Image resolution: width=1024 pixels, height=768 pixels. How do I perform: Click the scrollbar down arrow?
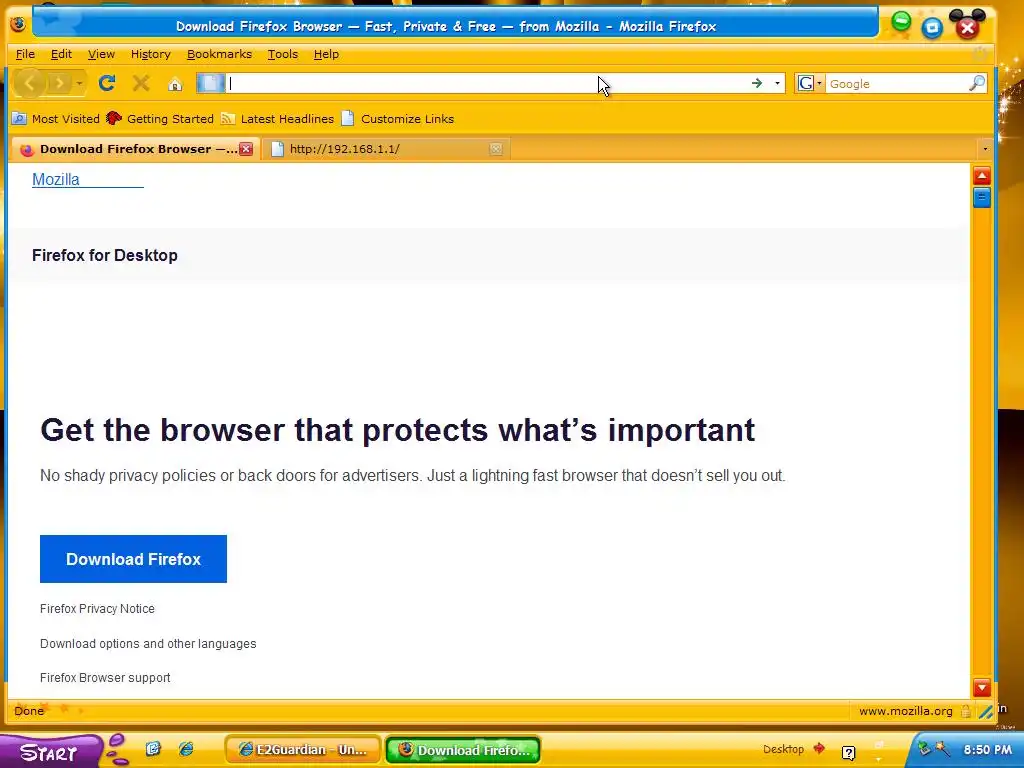(x=982, y=687)
